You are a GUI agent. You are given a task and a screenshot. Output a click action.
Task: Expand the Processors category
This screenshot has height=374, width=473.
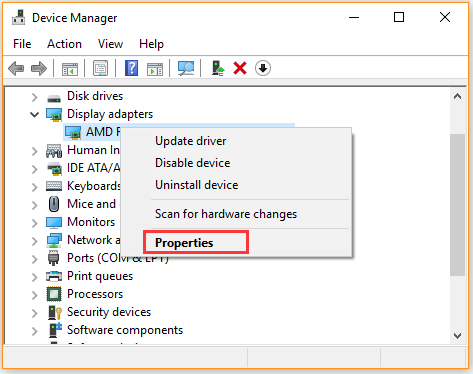tap(34, 295)
